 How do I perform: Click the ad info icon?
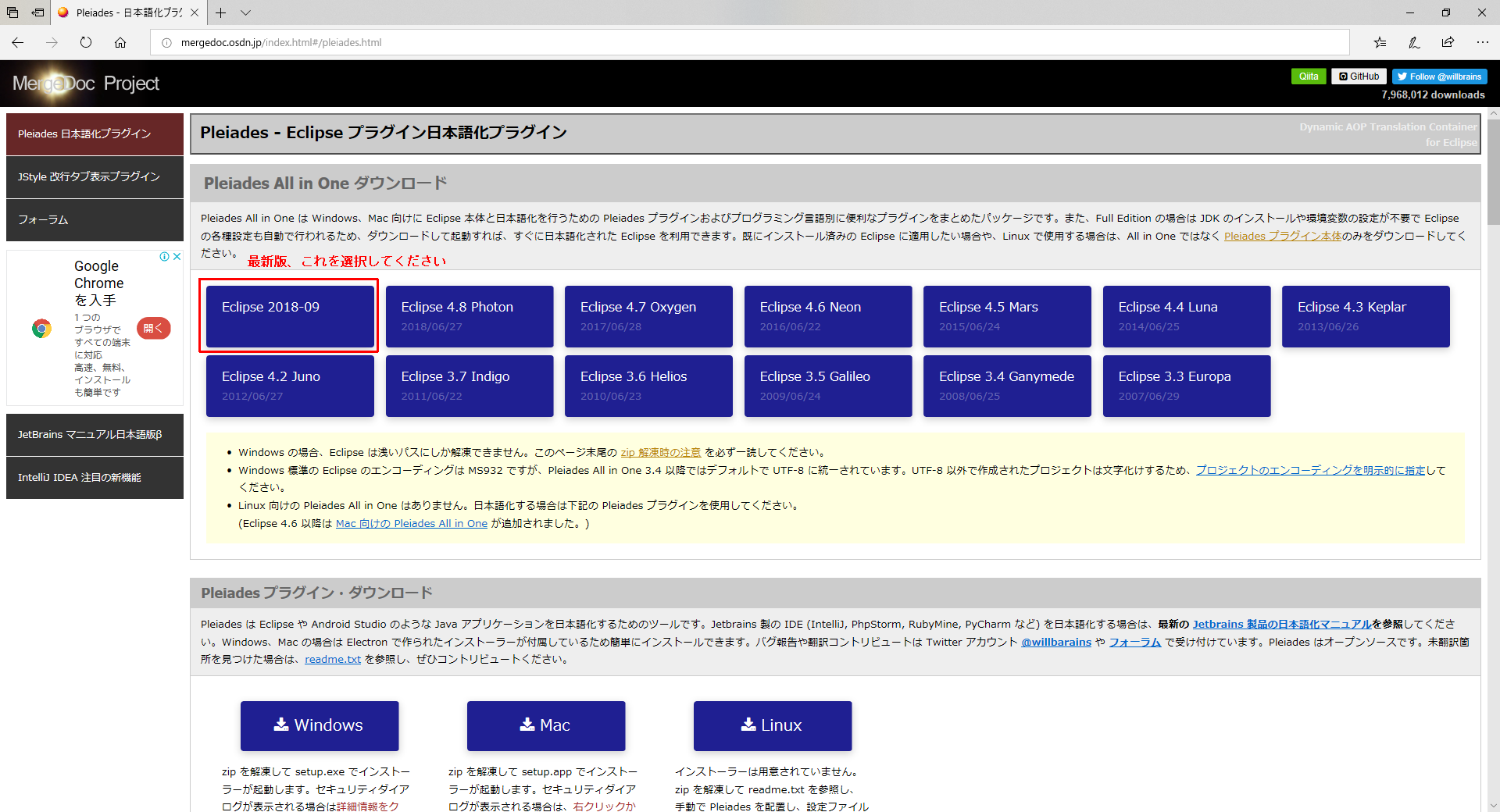point(165,256)
